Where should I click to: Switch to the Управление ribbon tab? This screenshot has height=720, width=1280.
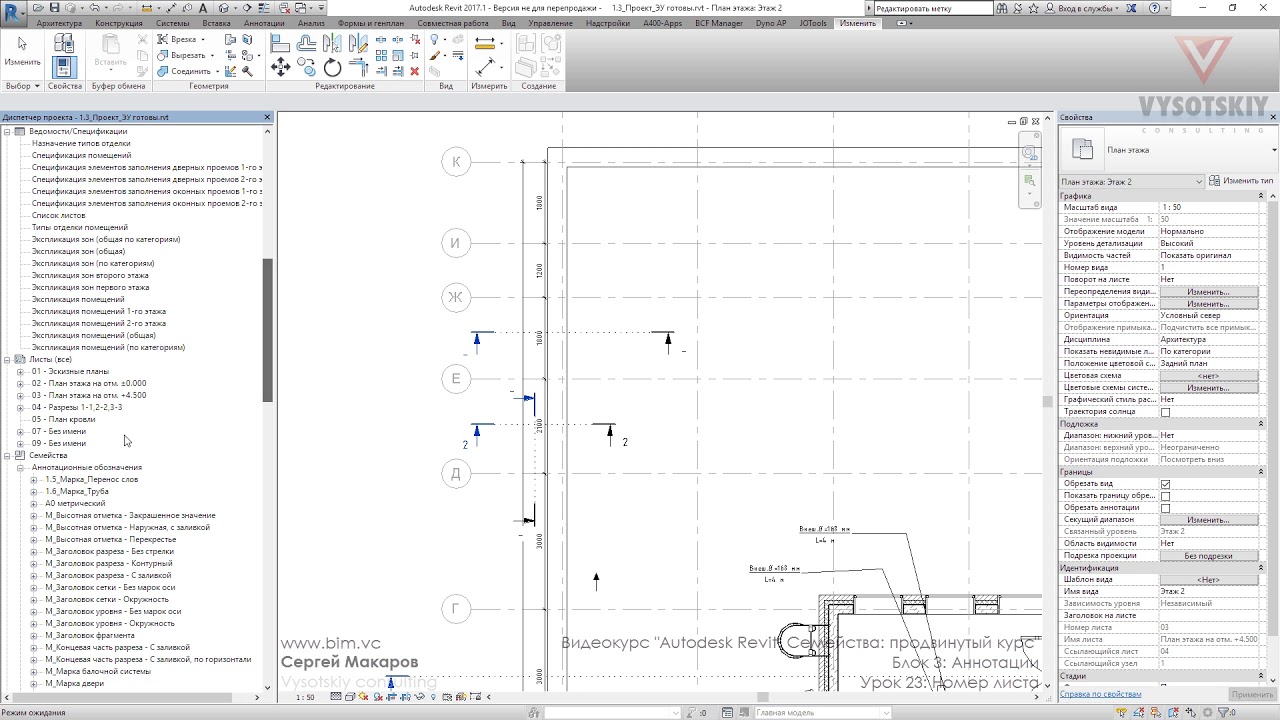pos(551,23)
